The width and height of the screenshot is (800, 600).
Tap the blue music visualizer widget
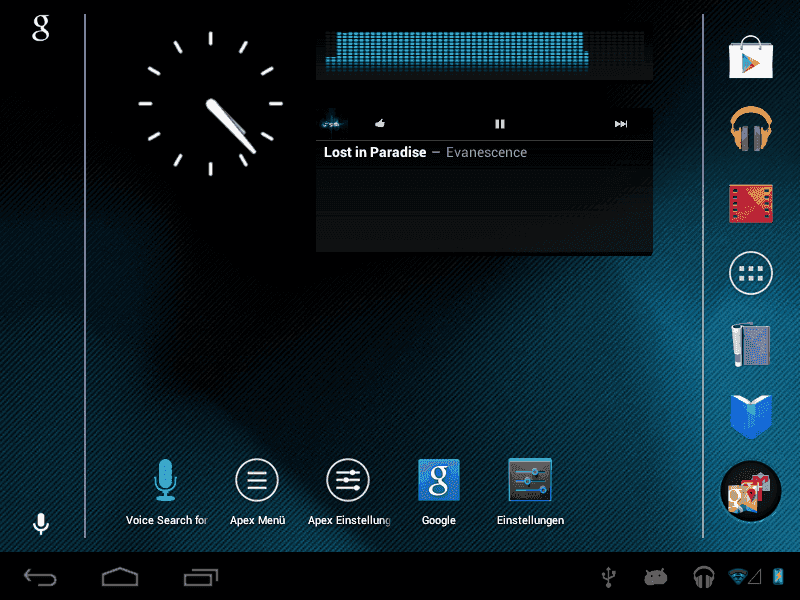pyautogui.click(x=484, y=51)
